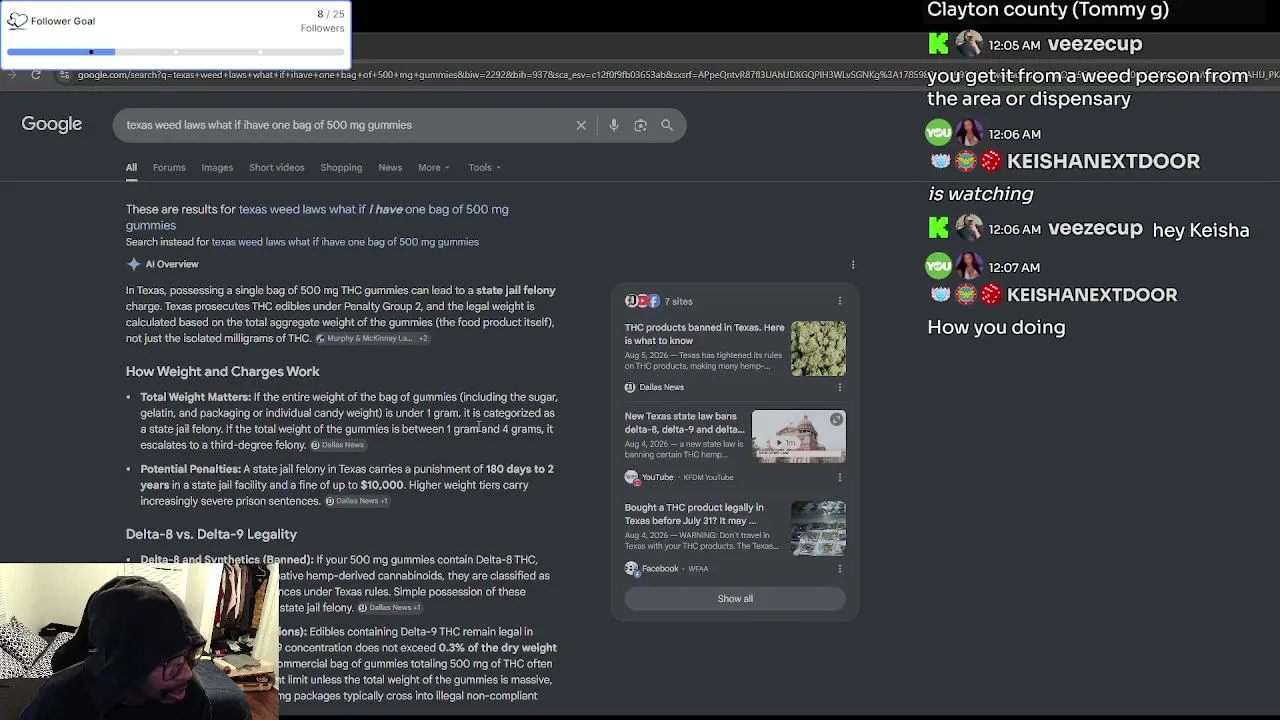Open the Texas capitol video thumbnail
Viewport: 1280px width, 720px height.
tap(798, 436)
